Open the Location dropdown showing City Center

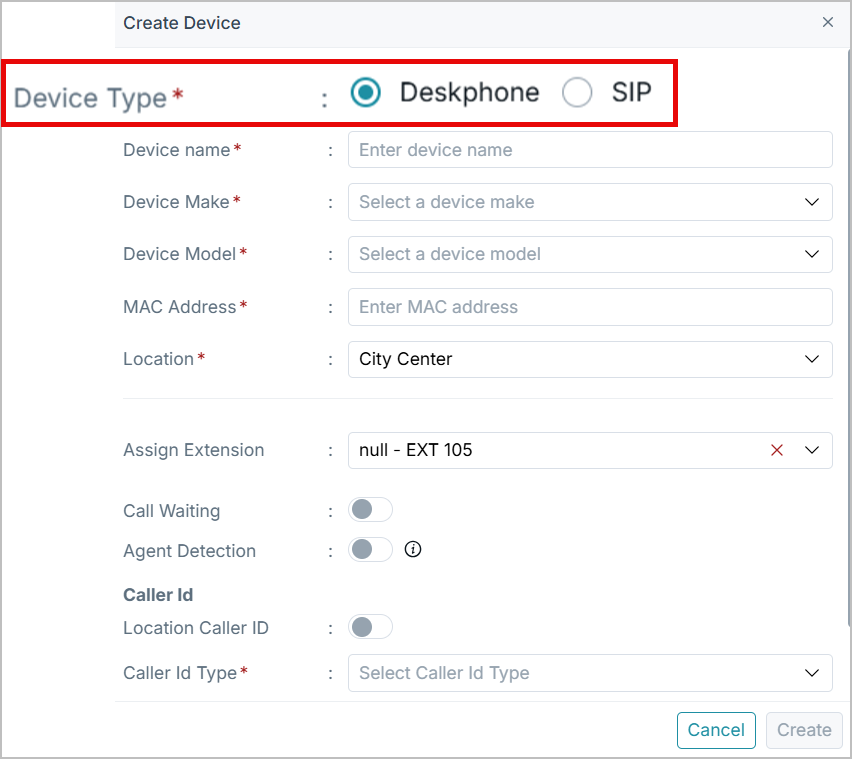[x=590, y=359]
